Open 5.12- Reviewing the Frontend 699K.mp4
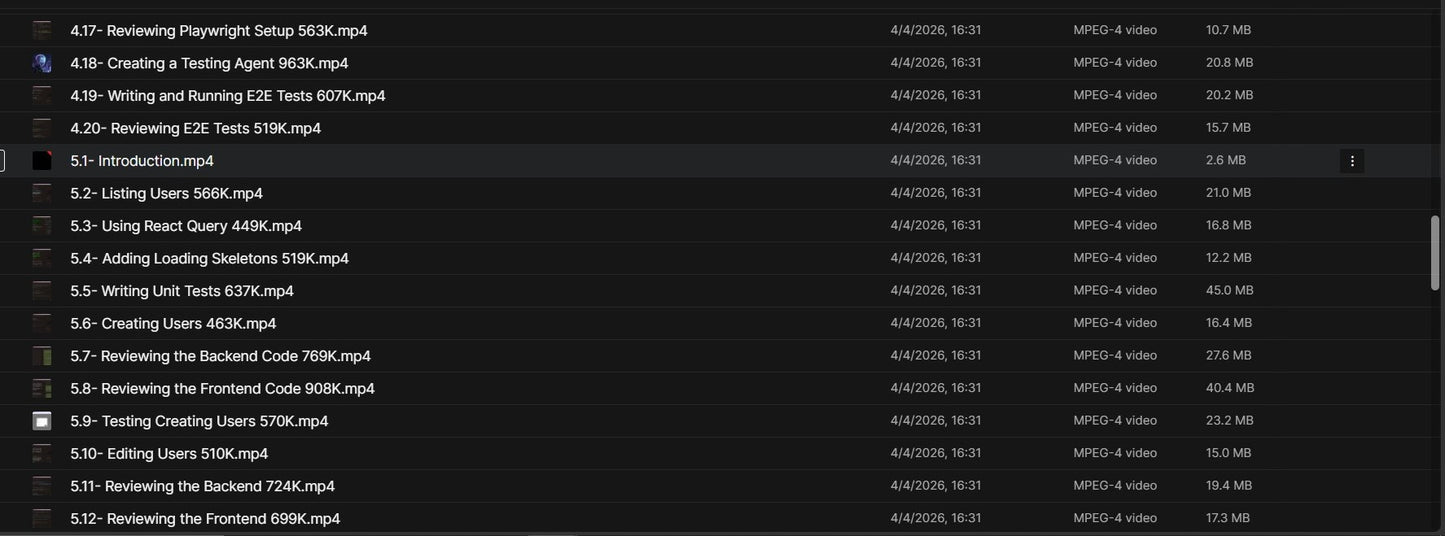 [x=205, y=519]
